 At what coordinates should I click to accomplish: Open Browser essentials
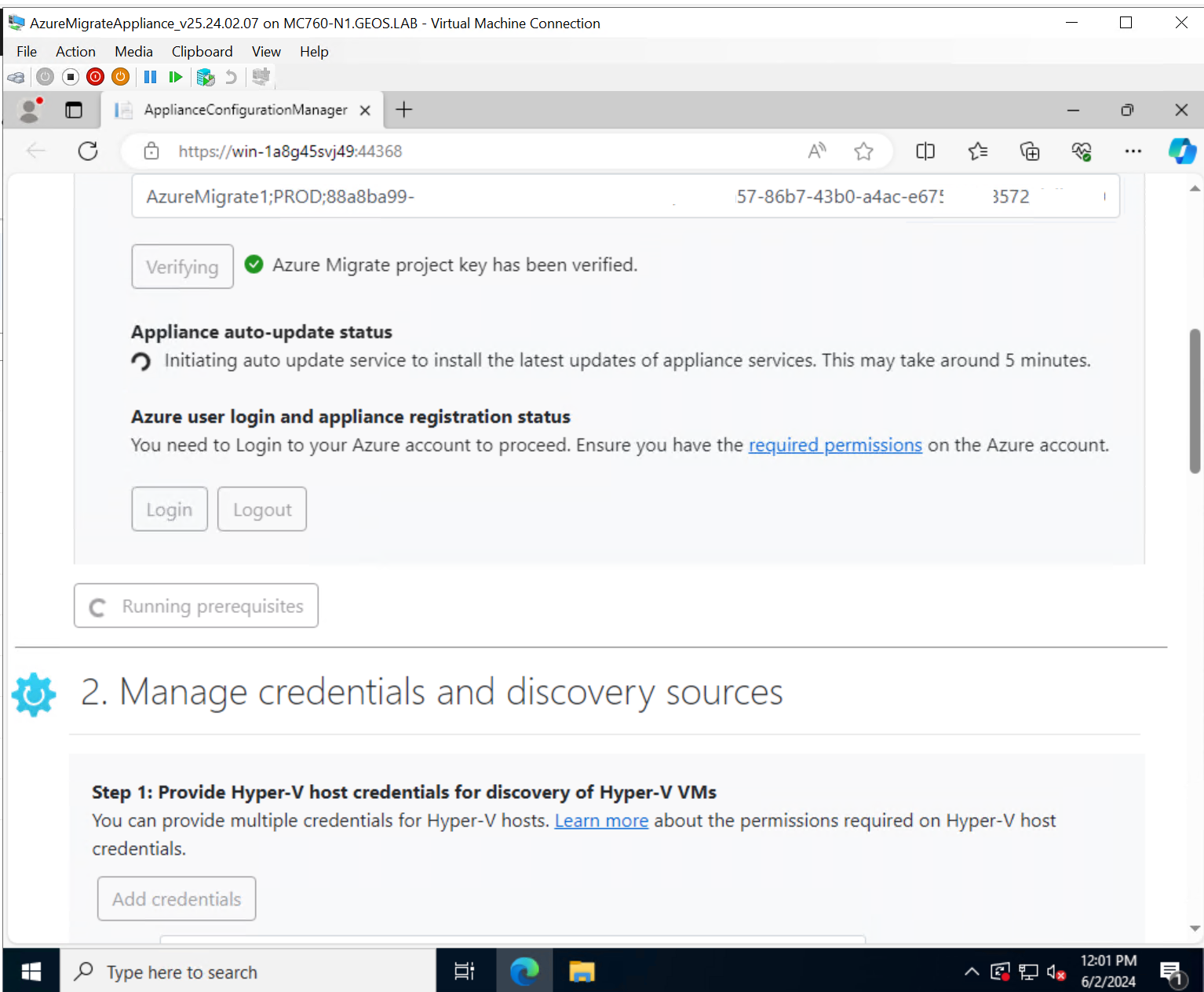point(1082,151)
